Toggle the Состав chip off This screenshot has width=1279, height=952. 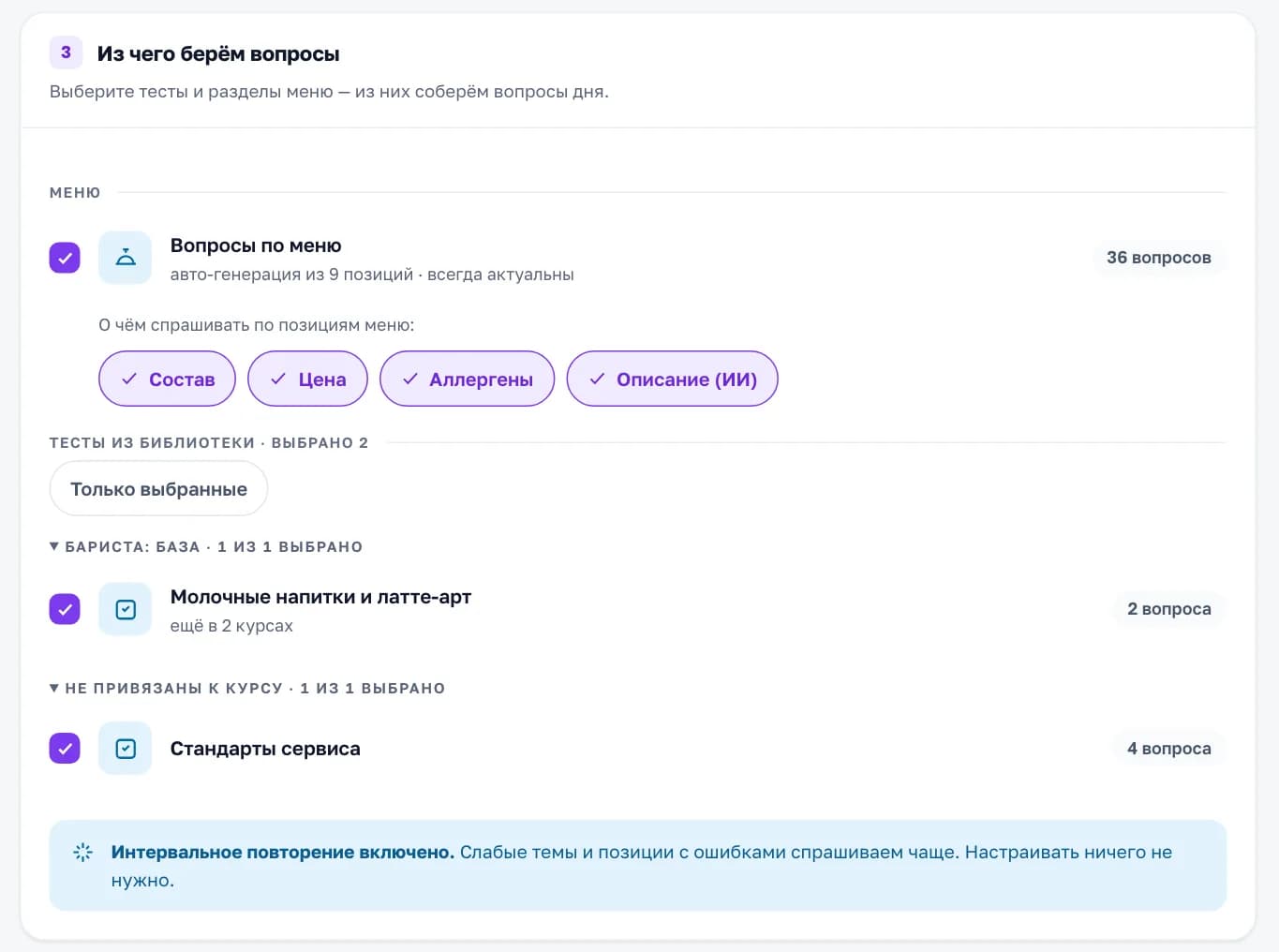pos(167,379)
